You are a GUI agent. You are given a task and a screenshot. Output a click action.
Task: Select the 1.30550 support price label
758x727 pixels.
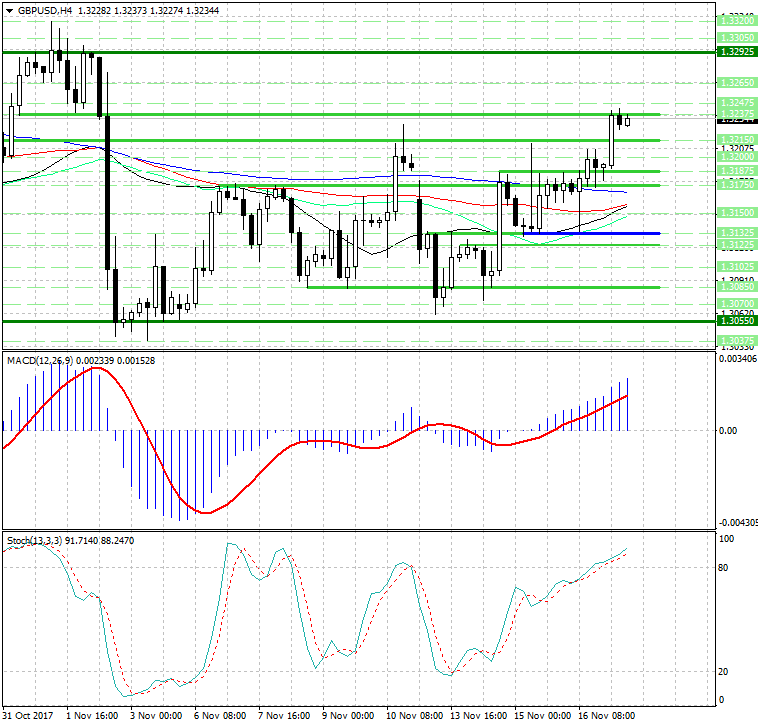736,321
